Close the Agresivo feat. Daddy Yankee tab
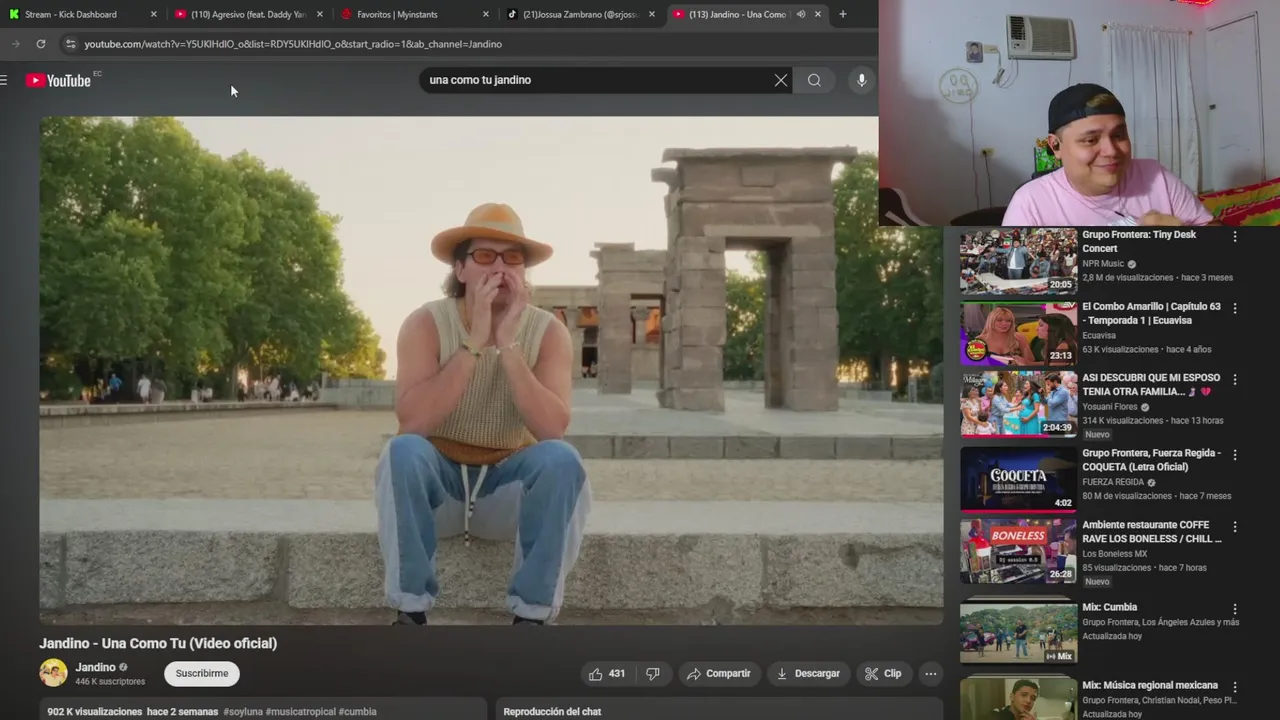The height and width of the screenshot is (720, 1280). [x=319, y=14]
